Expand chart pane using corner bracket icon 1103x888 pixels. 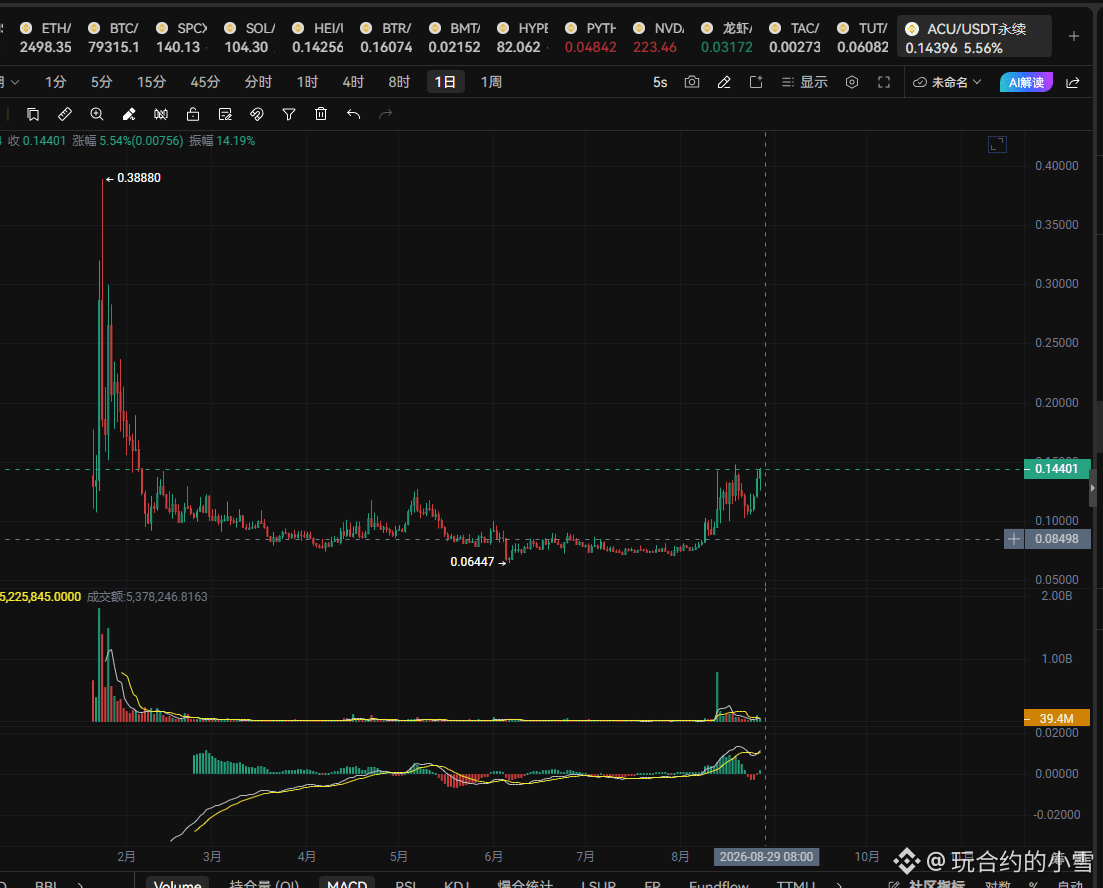pyautogui.click(x=997, y=145)
